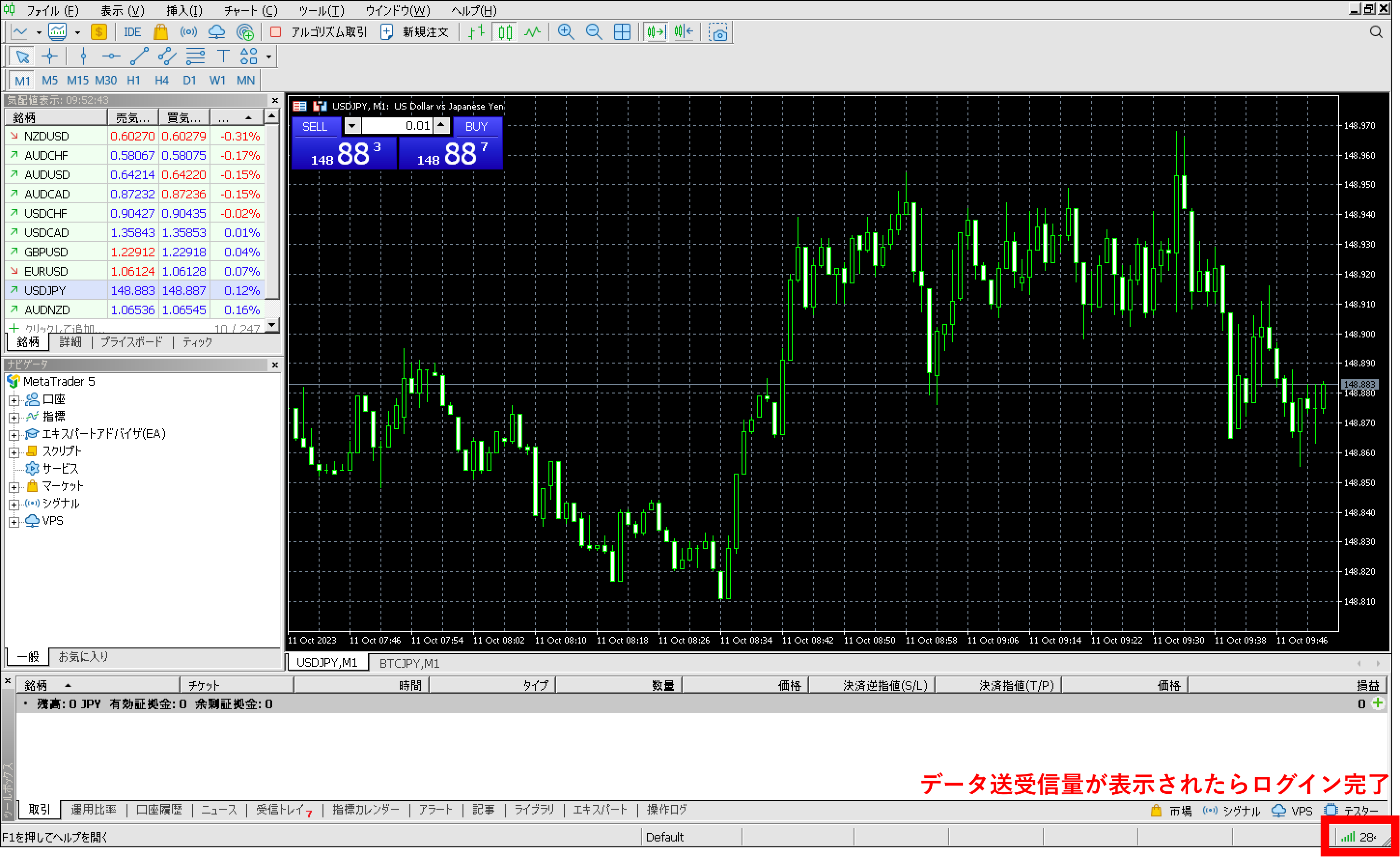The image size is (1400, 857).
Task: Select the trendline drawing tool
Action: coord(139,56)
